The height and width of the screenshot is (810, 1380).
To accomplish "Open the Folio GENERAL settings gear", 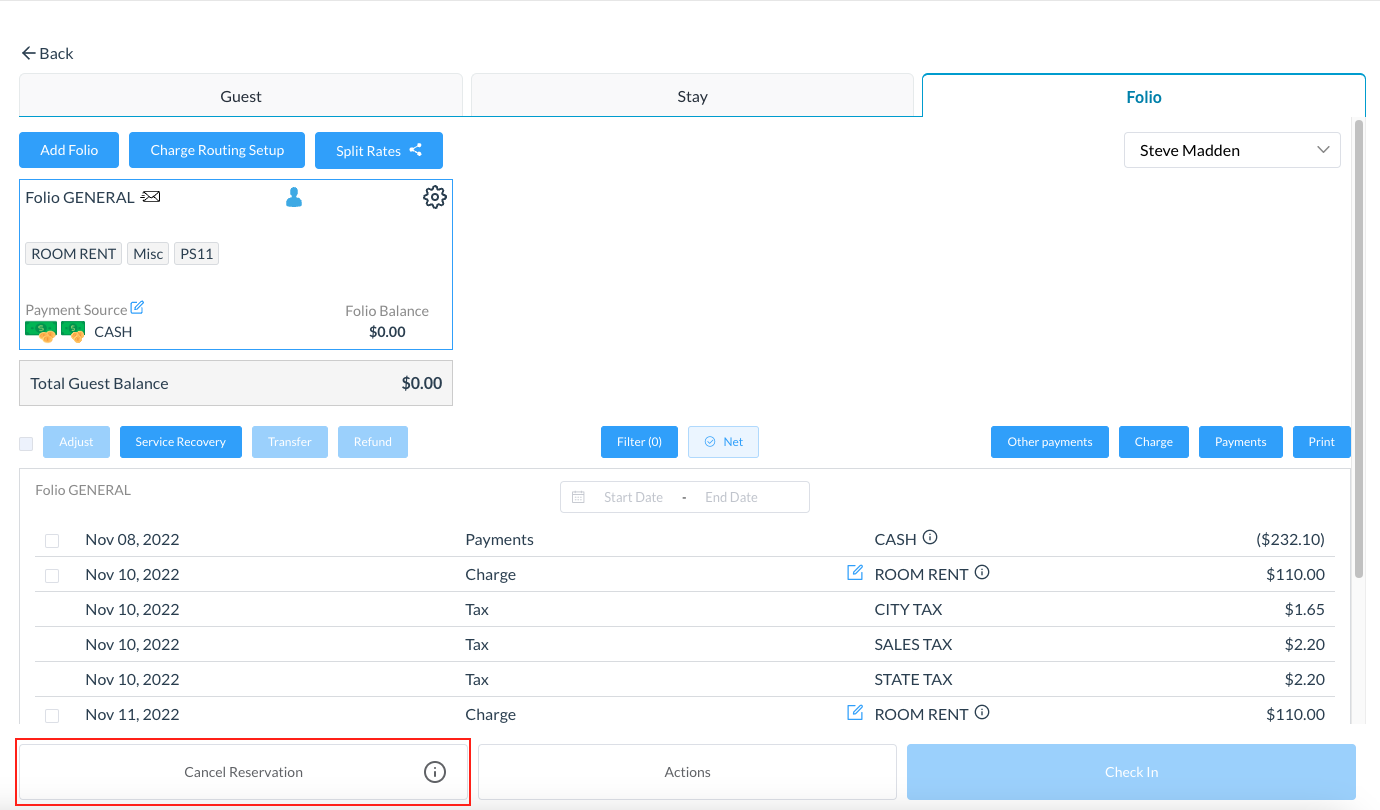I will (434, 197).
